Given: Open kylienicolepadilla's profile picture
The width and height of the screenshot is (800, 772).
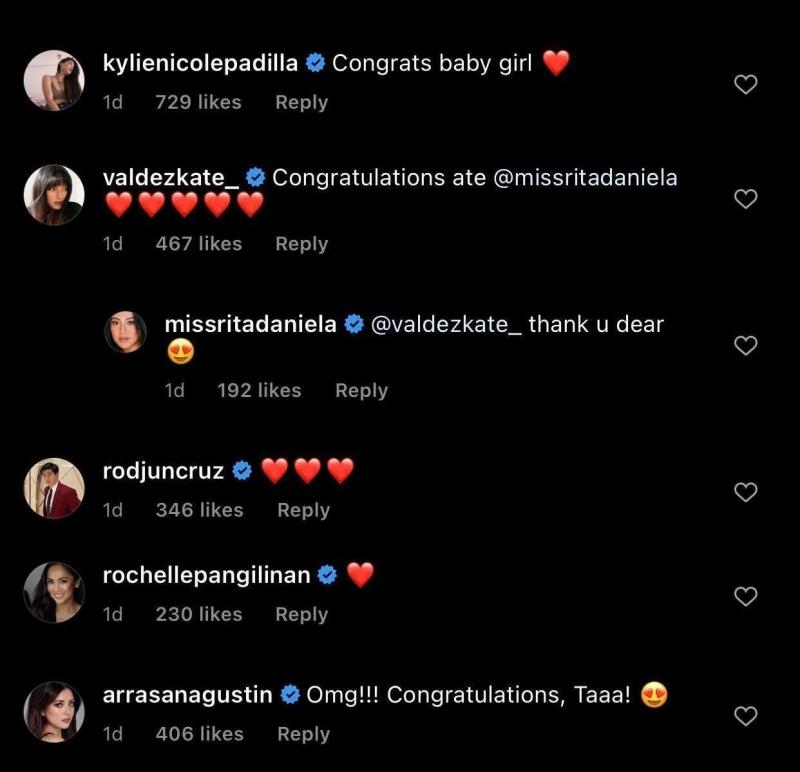Looking at the screenshot, I should click(x=54, y=81).
